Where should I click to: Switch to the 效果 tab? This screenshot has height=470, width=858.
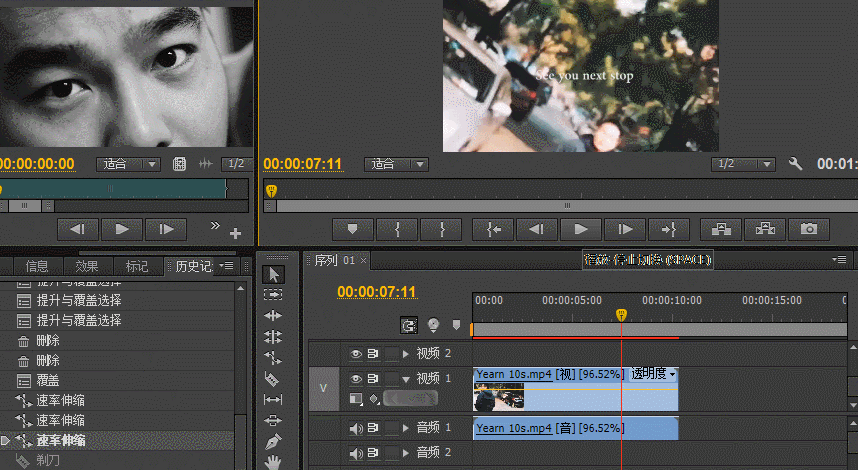click(x=87, y=266)
